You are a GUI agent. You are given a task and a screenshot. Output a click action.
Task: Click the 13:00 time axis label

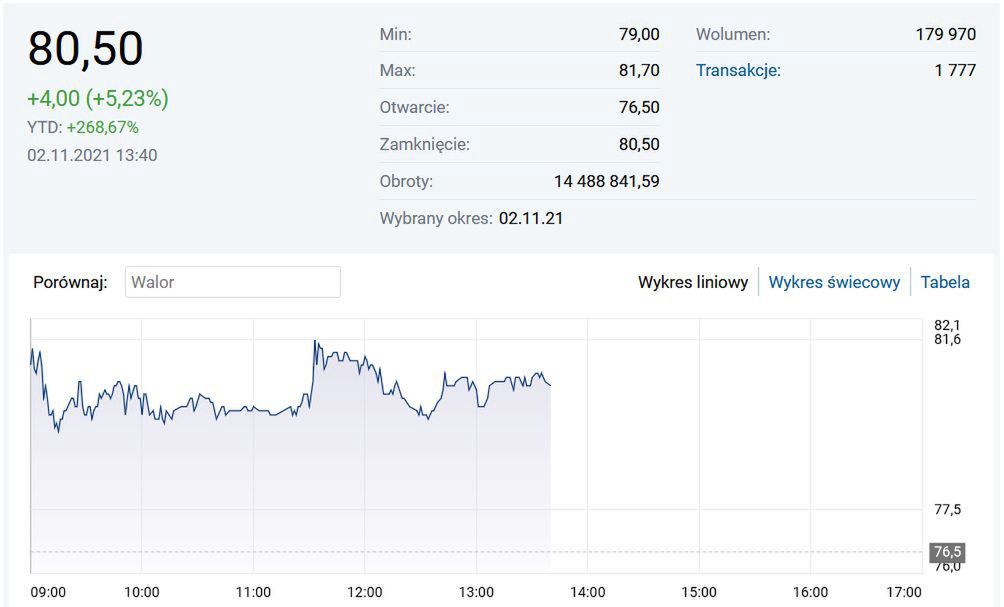476,592
